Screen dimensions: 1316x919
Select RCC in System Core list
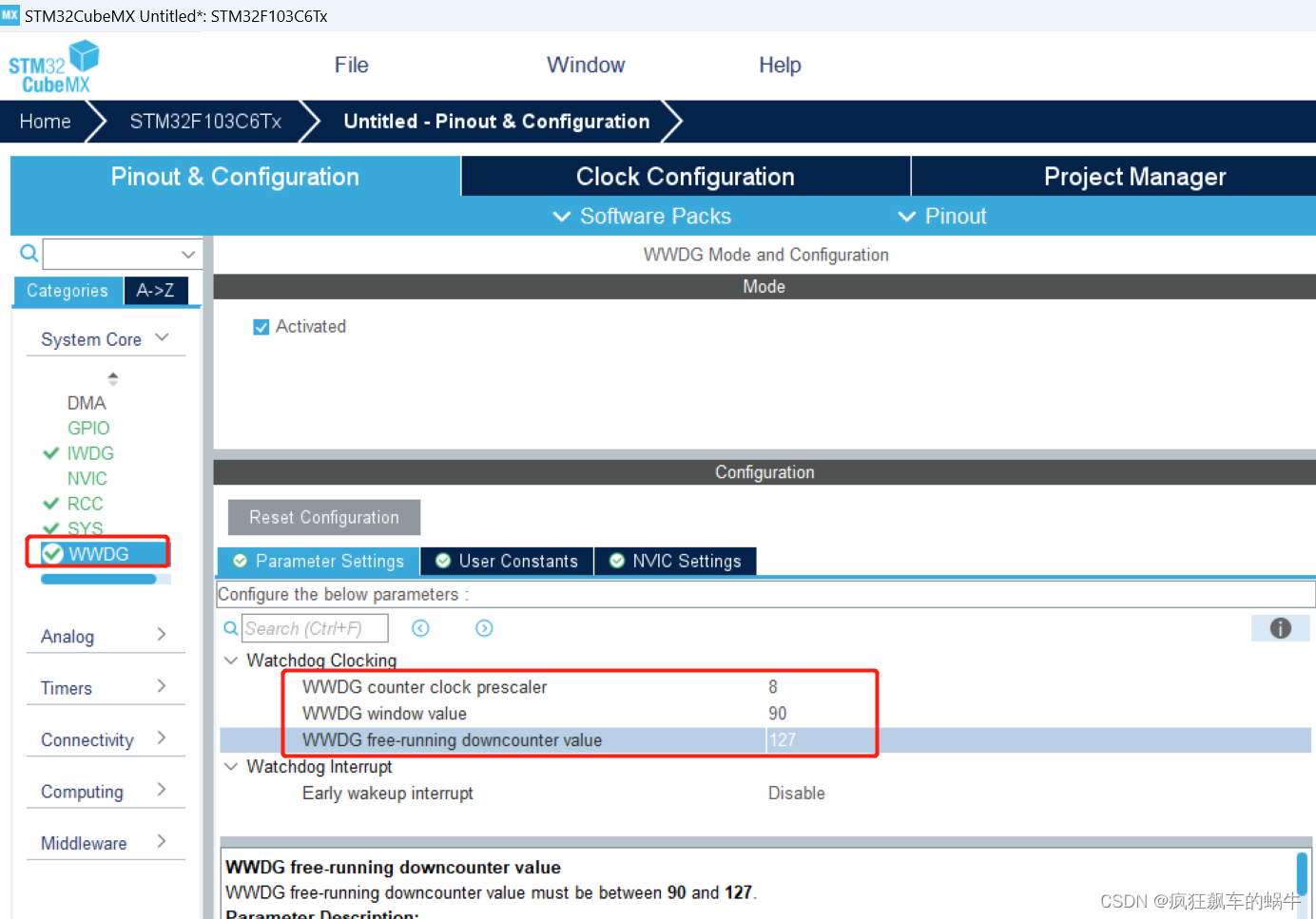[85, 504]
